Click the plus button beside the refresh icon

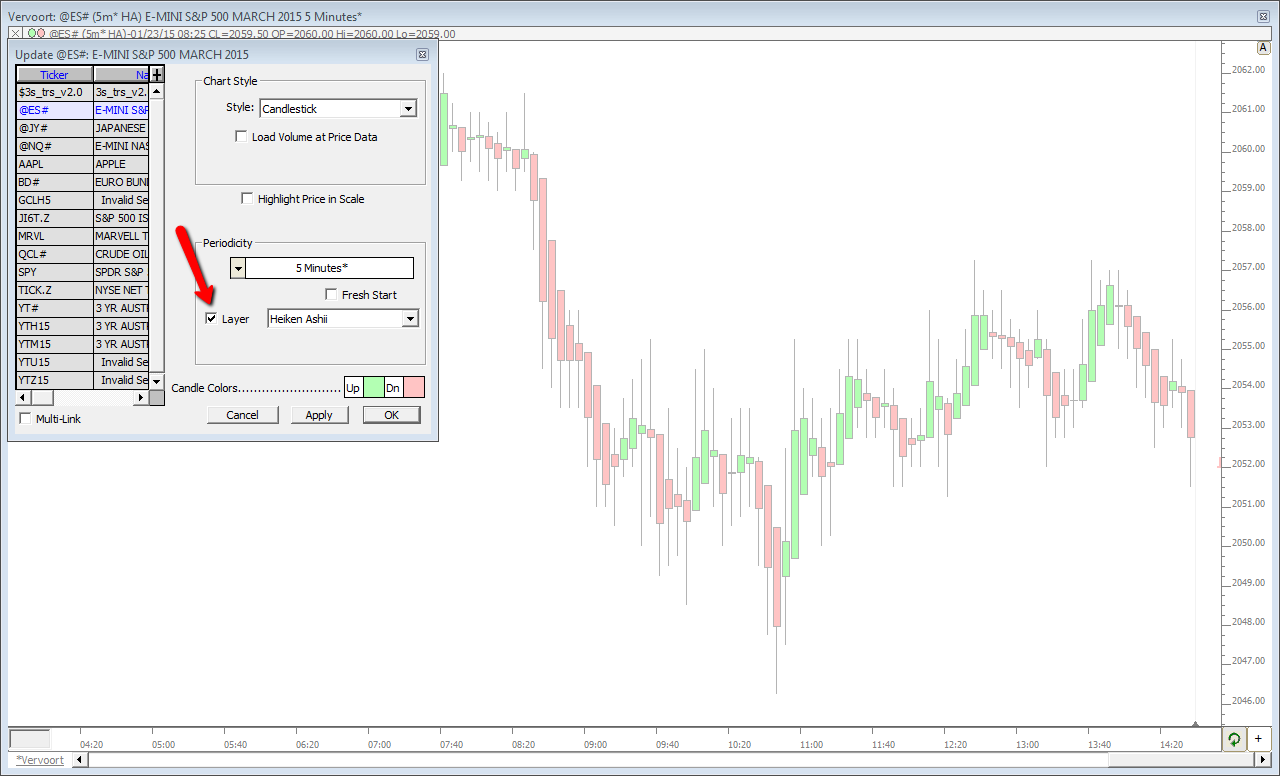tap(1258, 739)
